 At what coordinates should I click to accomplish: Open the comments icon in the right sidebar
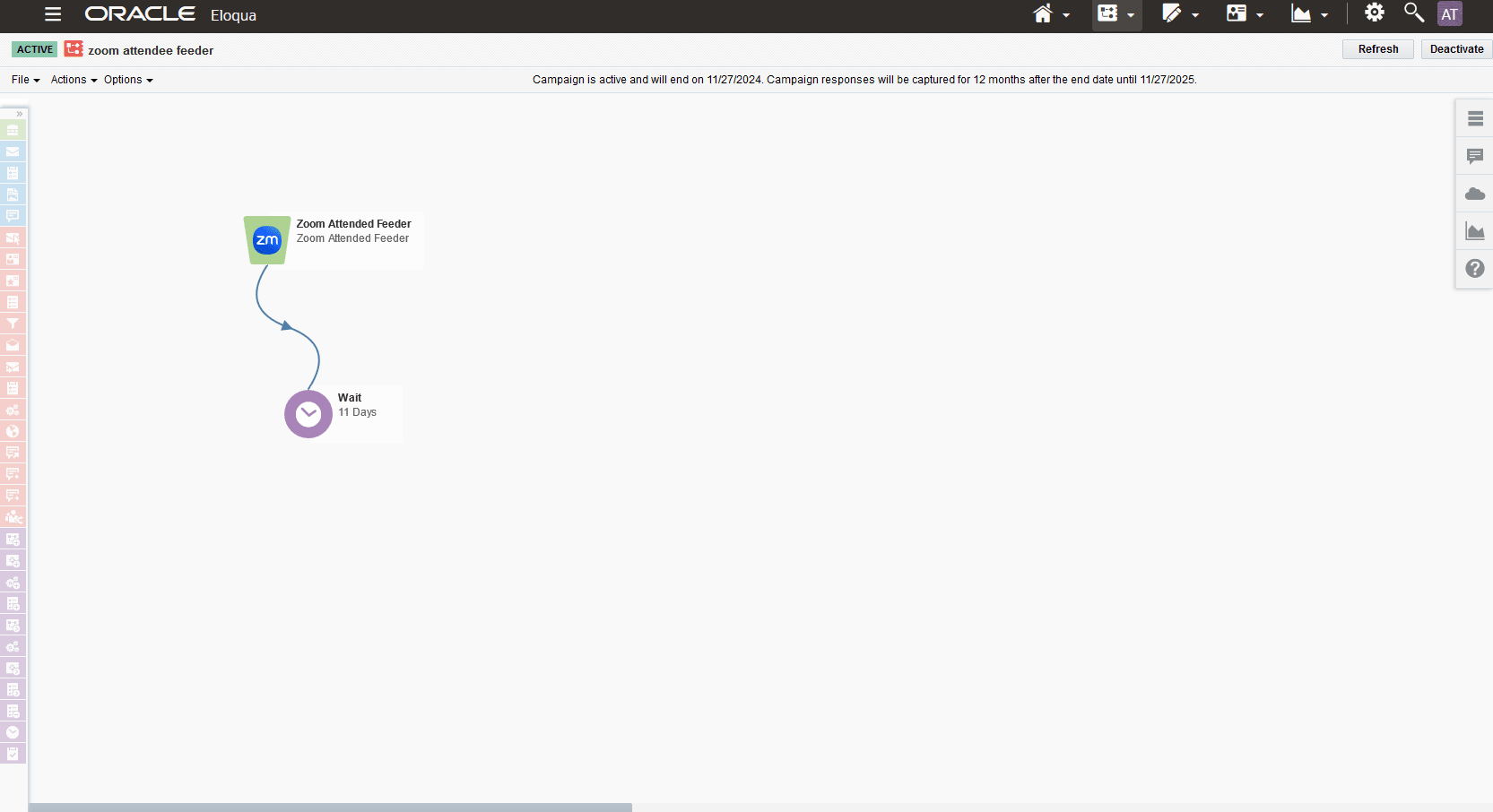pyautogui.click(x=1475, y=156)
